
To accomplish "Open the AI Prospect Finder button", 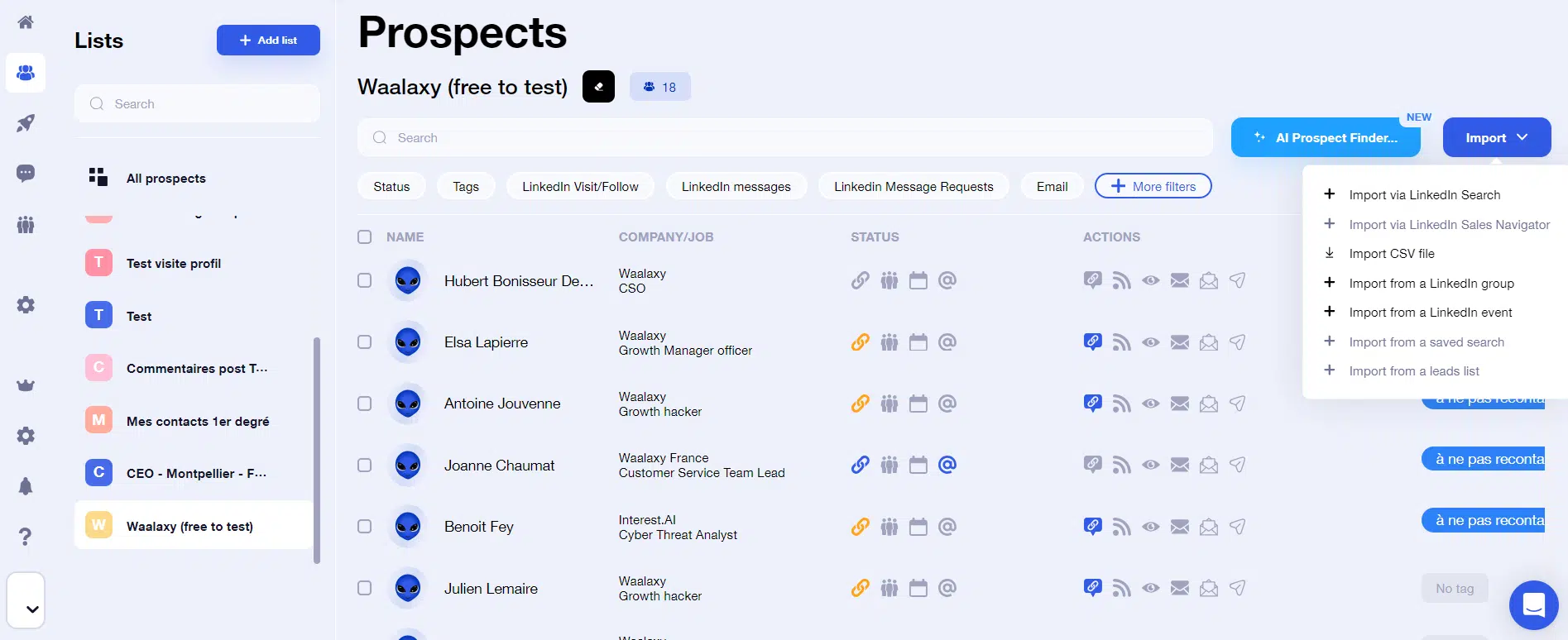I will [1326, 138].
